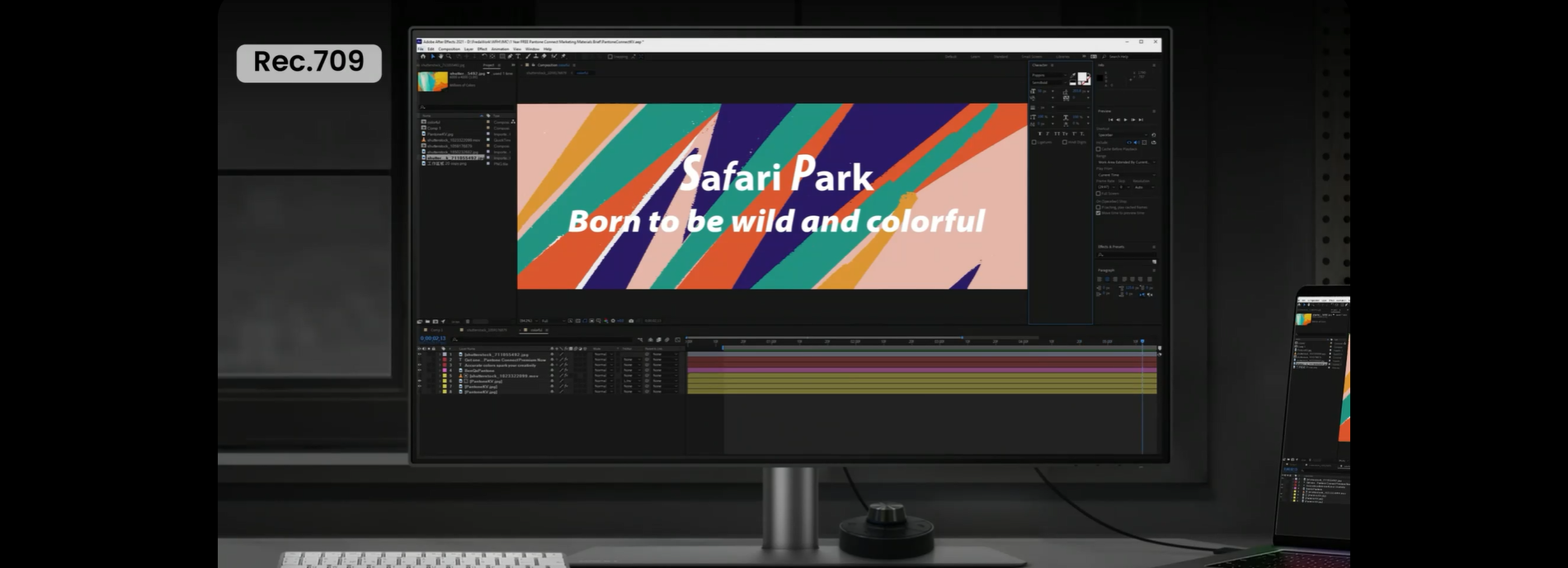Screen dimensions: 1568x568
Task: Click the current timecode display in the timeline
Action: point(432,339)
